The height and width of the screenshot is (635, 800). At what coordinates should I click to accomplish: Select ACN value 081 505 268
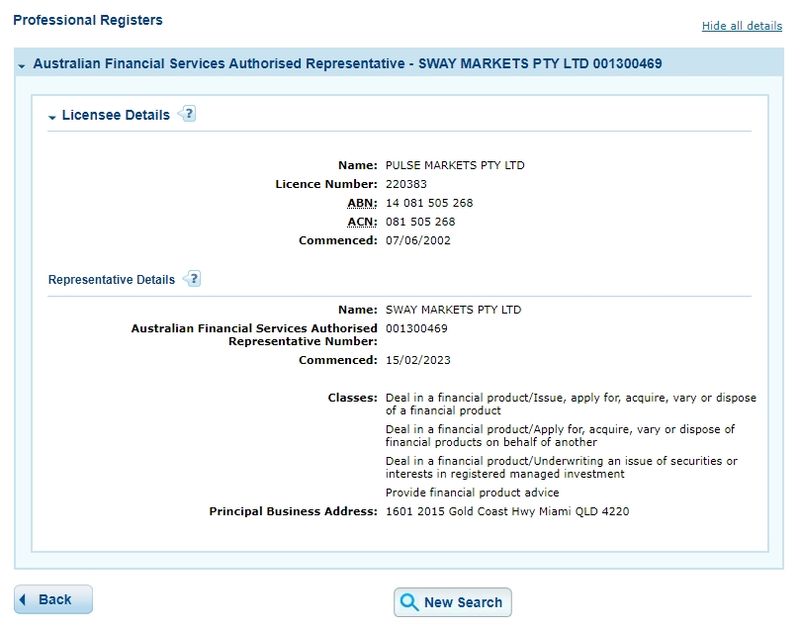(x=420, y=222)
